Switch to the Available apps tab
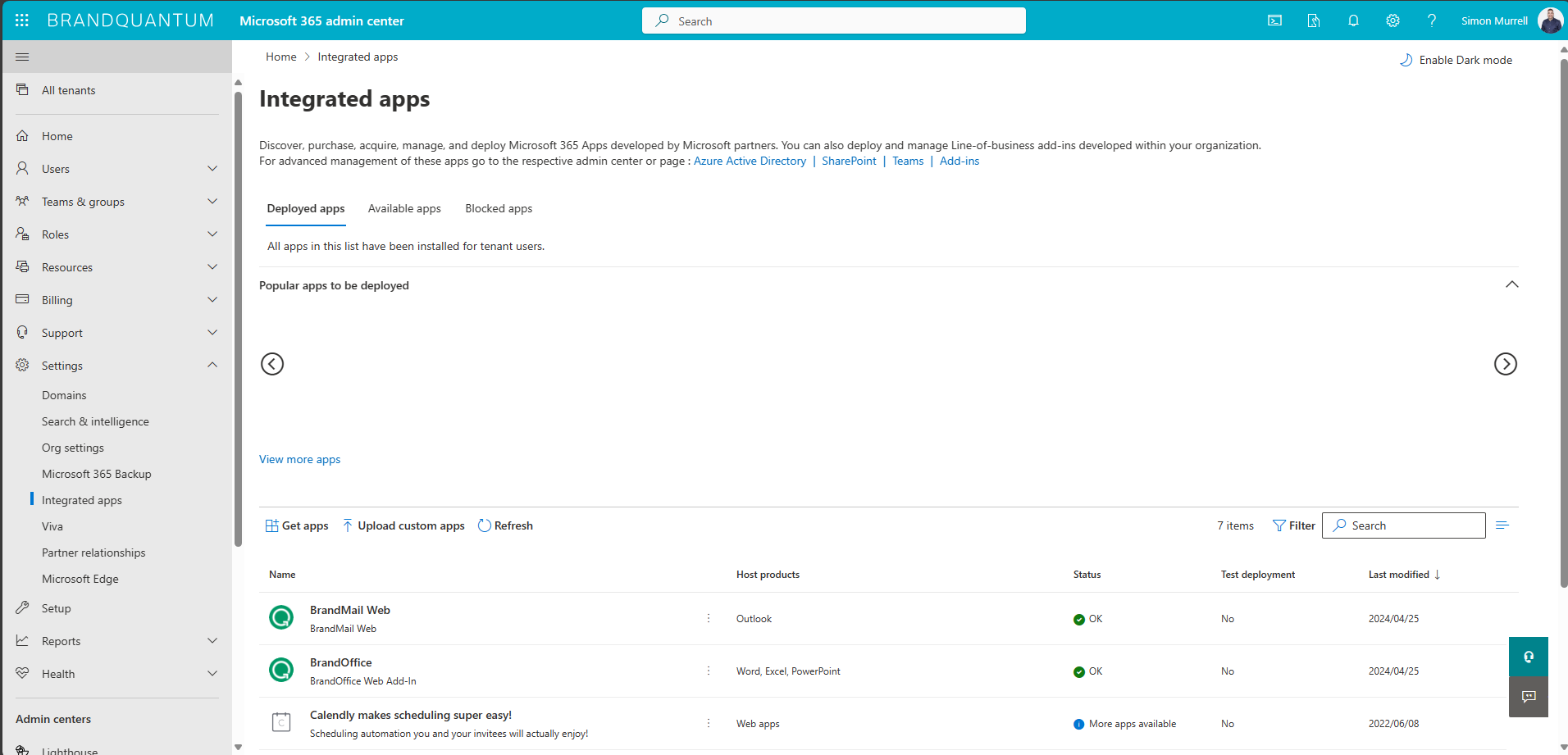The image size is (1568, 755). pos(404,209)
